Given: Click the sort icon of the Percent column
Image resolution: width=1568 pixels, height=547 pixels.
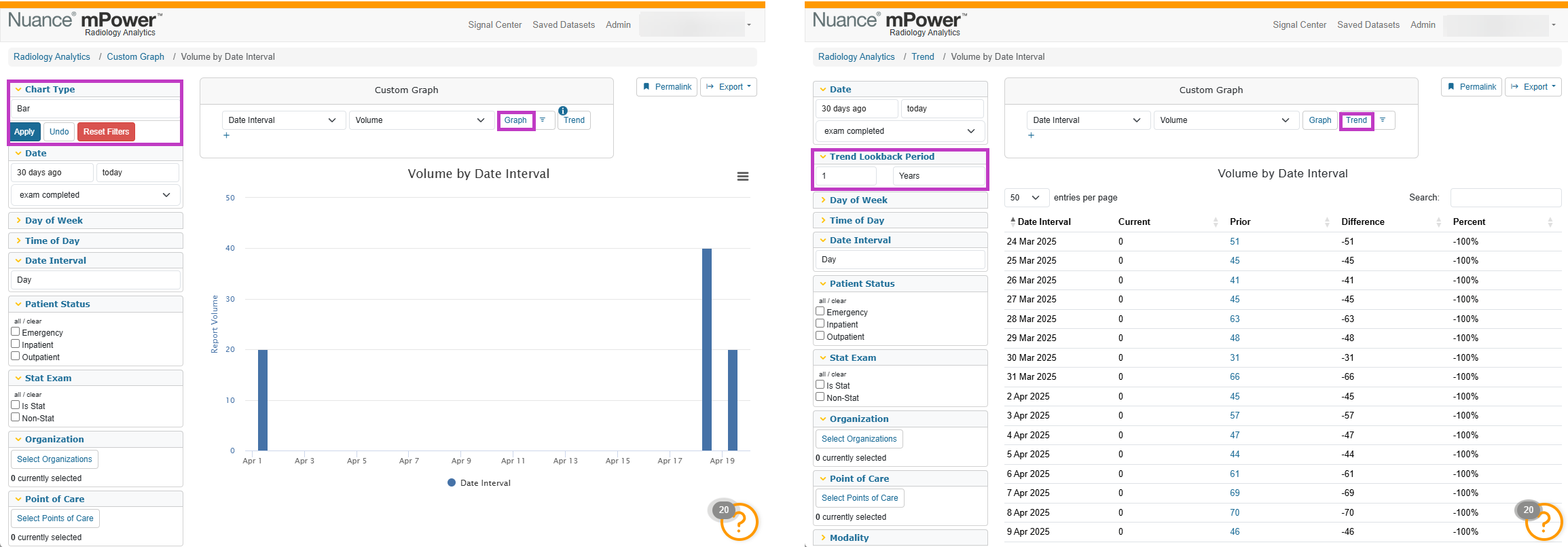Looking at the screenshot, I should point(1550,222).
